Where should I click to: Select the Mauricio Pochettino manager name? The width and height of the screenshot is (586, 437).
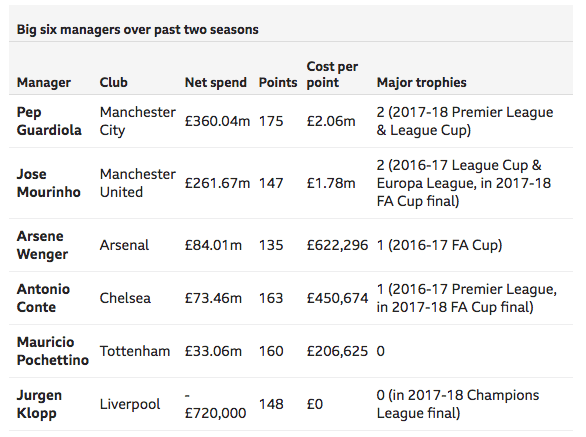(53, 351)
